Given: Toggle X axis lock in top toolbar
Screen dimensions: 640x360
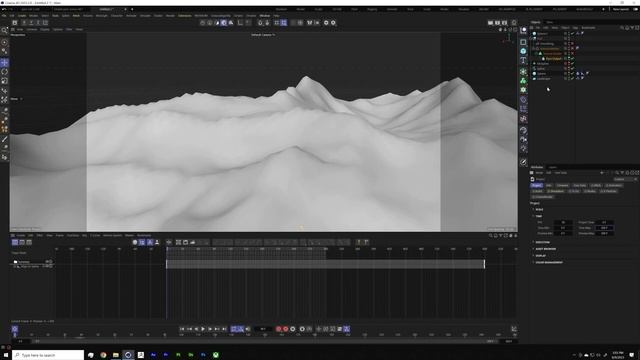Looking at the screenshot, I should point(24,23).
